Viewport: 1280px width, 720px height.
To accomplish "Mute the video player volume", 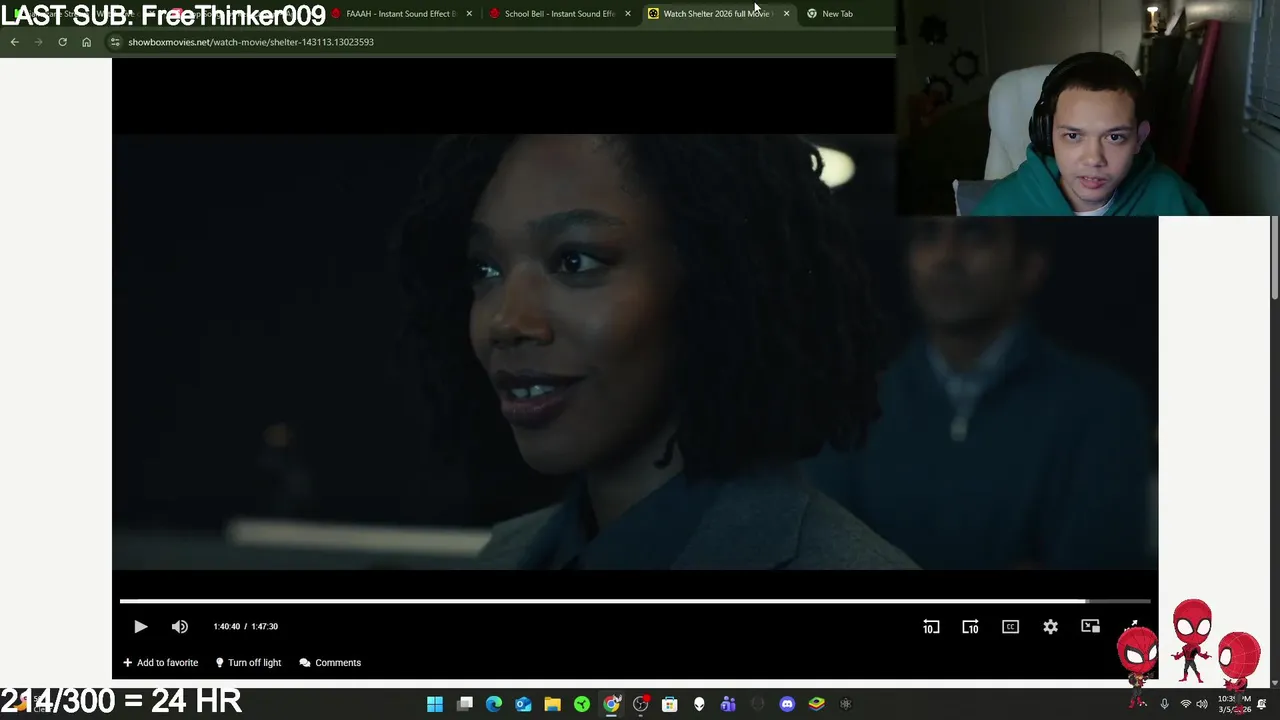I will click(x=180, y=626).
